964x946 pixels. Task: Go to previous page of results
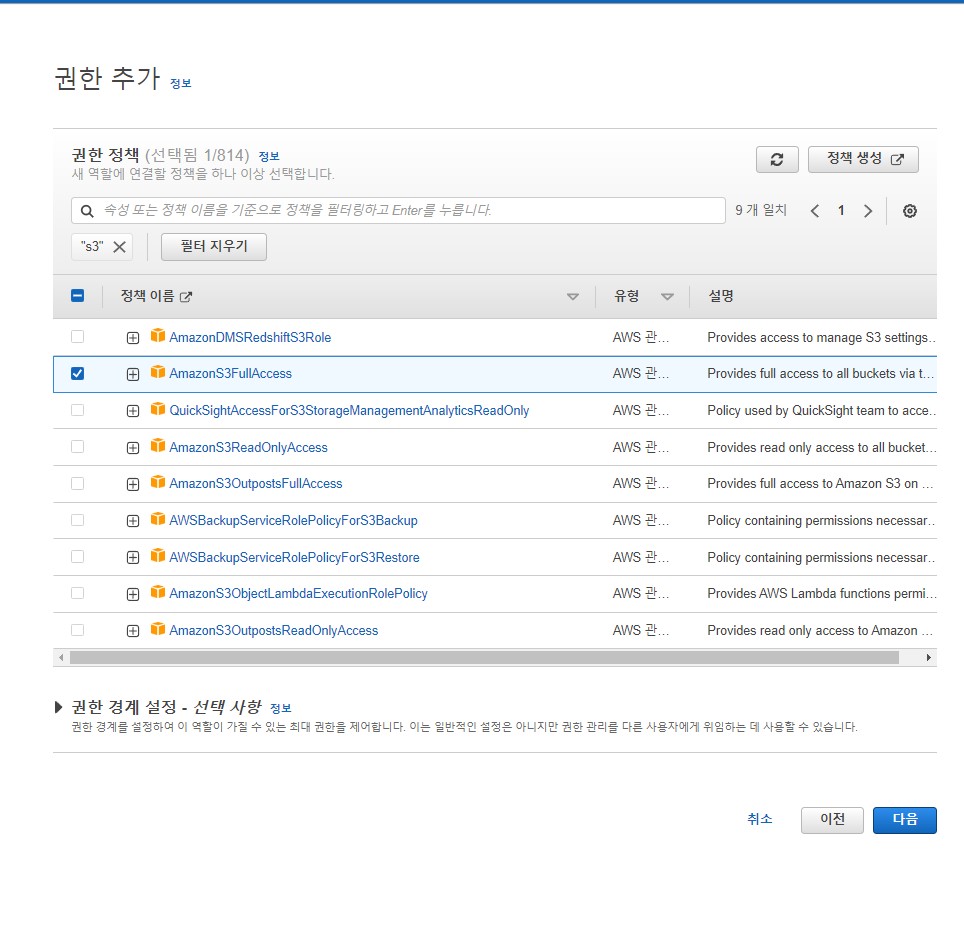click(x=815, y=211)
